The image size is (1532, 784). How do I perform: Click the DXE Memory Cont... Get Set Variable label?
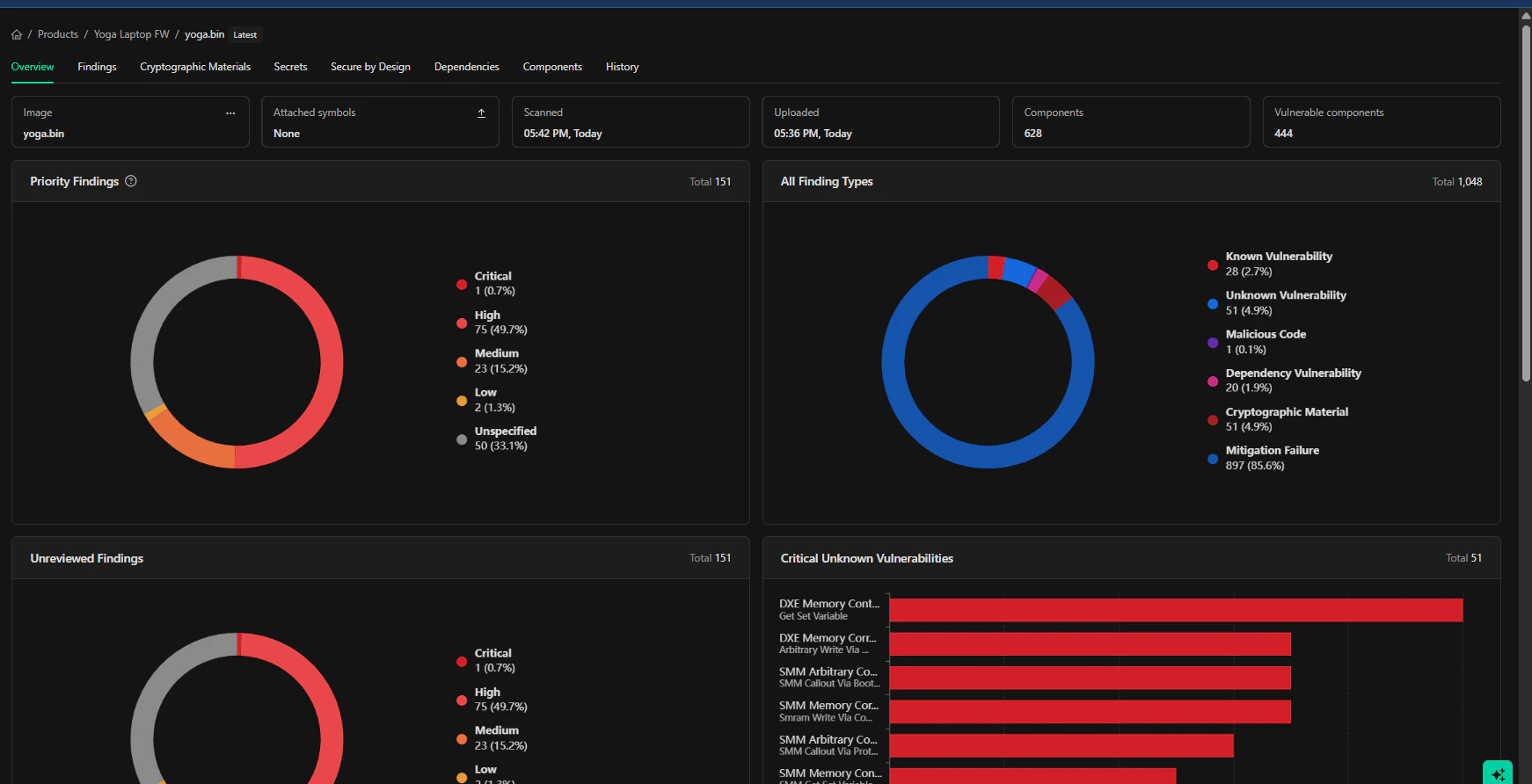829,610
